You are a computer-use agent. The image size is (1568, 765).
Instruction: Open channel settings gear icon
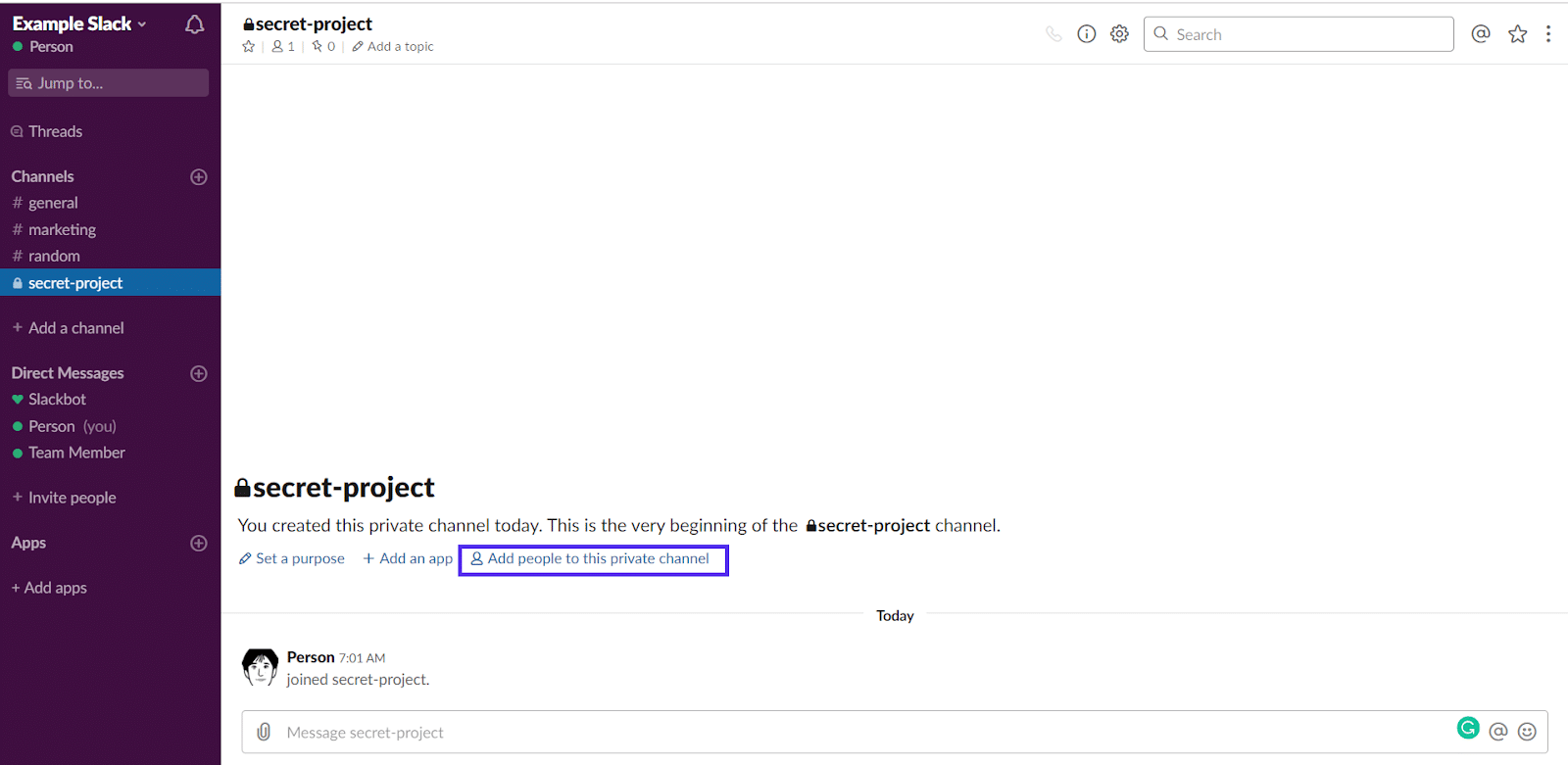click(x=1119, y=34)
